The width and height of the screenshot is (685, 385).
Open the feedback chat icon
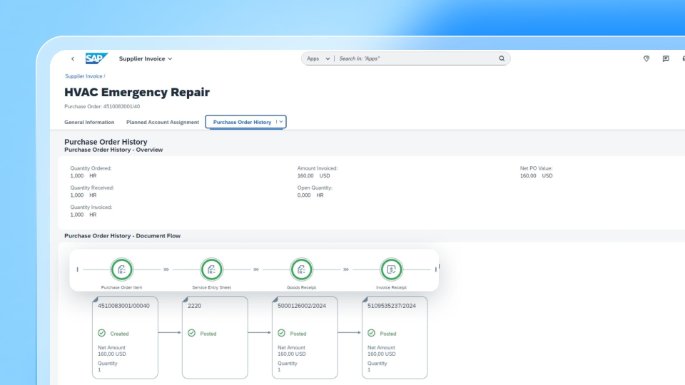click(x=665, y=59)
